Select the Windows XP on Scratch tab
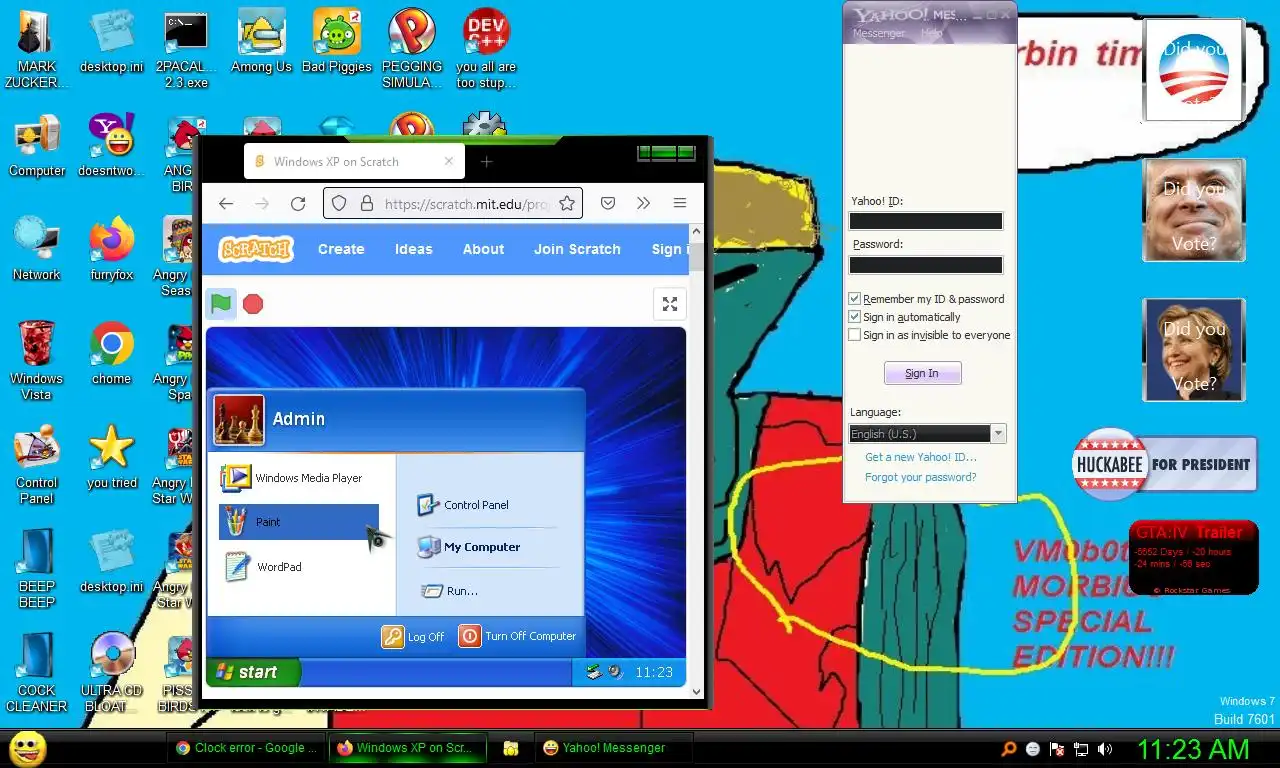1280x768 pixels. (355, 161)
